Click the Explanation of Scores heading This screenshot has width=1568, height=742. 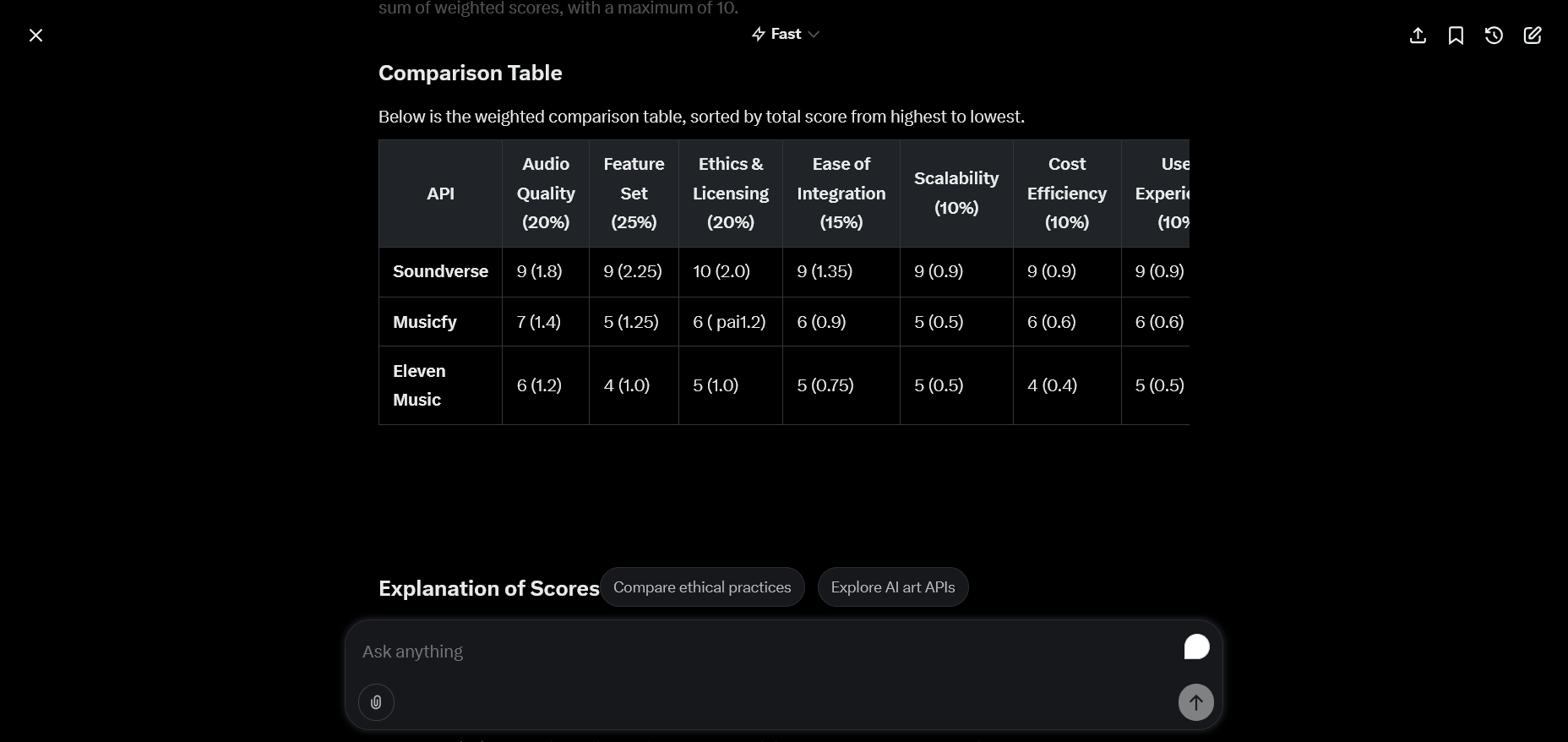[489, 588]
